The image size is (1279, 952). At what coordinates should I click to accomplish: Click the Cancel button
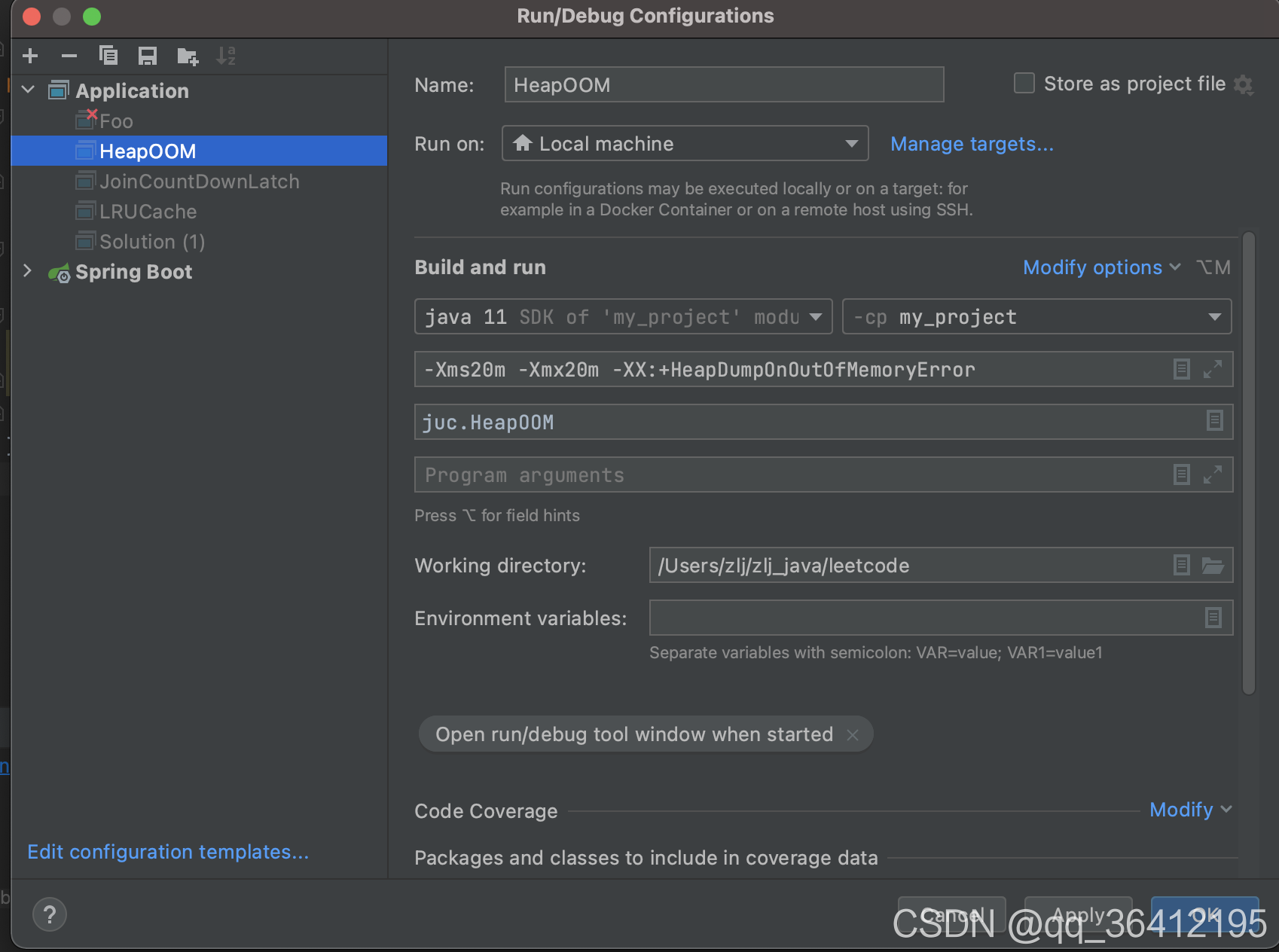[951, 915]
